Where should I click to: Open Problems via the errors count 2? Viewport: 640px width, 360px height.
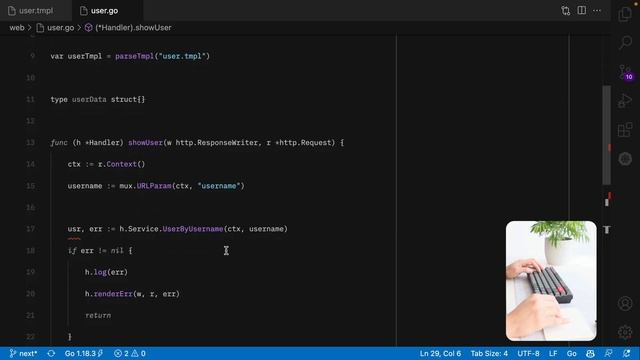click(x=122, y=353)
